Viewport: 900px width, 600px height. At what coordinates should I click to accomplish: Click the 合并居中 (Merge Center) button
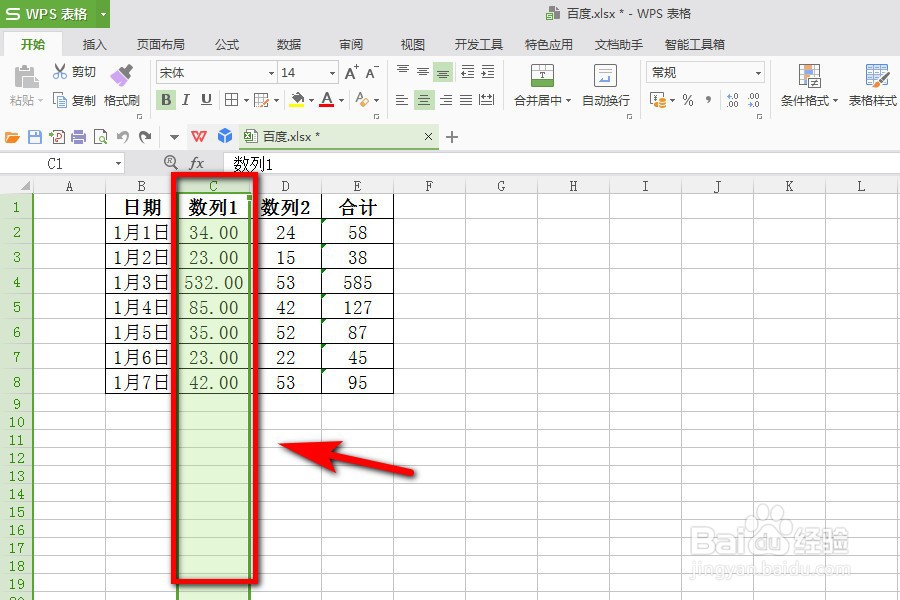click(x=538, y=100)
